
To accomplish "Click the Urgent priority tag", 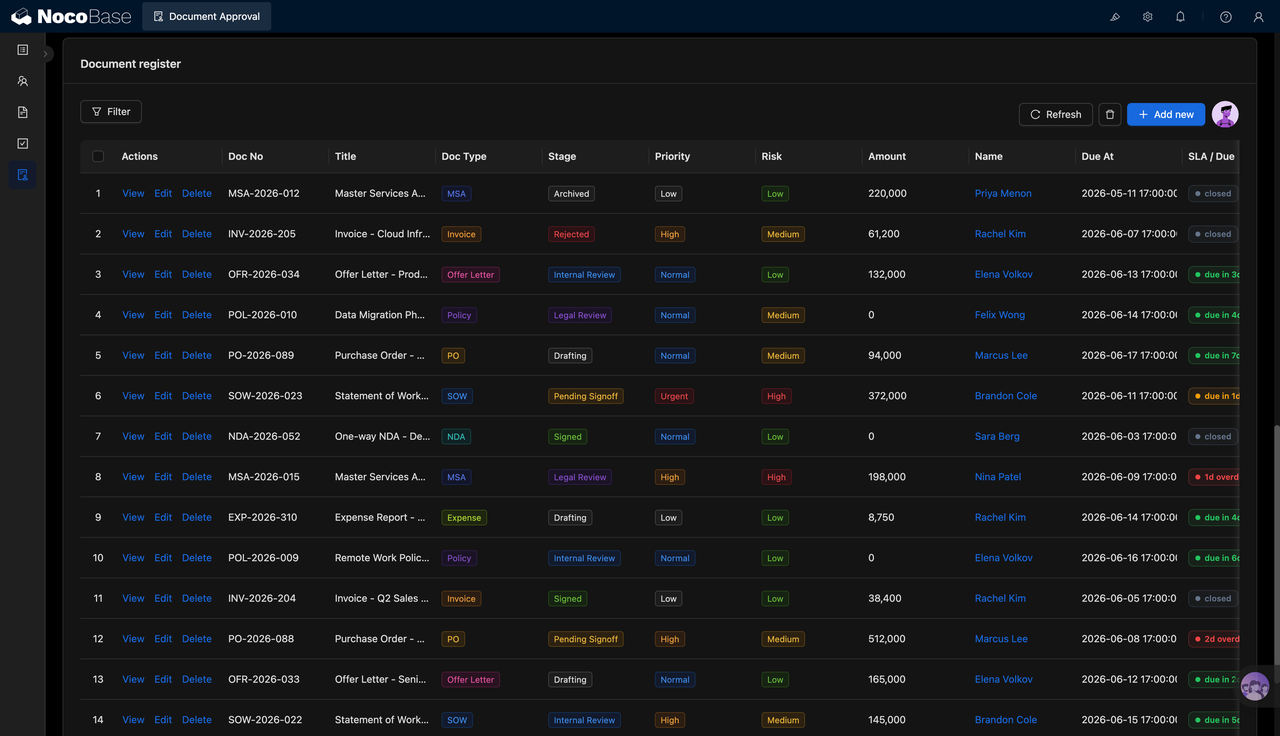I will 674,396.
